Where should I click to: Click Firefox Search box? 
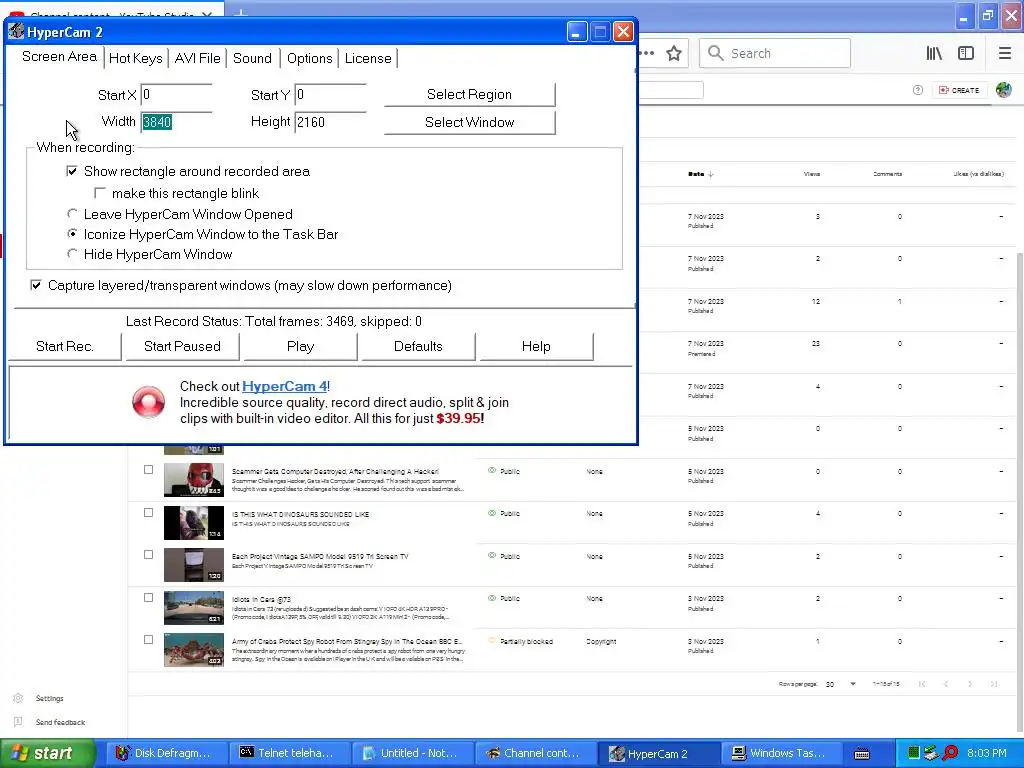point(775,54)
